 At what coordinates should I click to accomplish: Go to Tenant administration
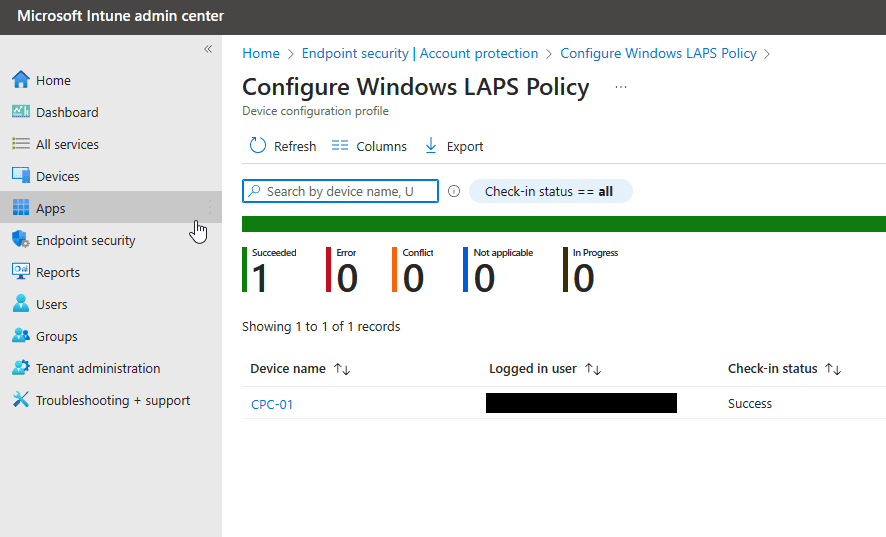[x=98, y=368]
